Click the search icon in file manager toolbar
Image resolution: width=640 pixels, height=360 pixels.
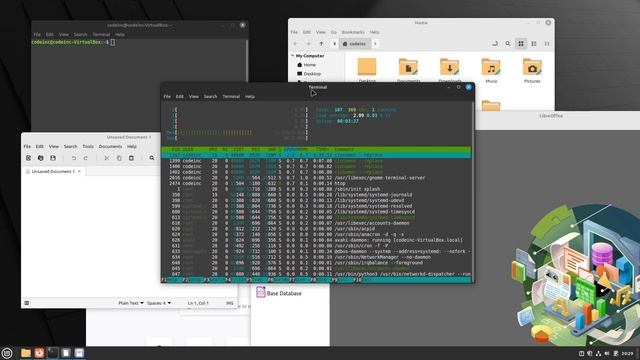tap(508, 44)
